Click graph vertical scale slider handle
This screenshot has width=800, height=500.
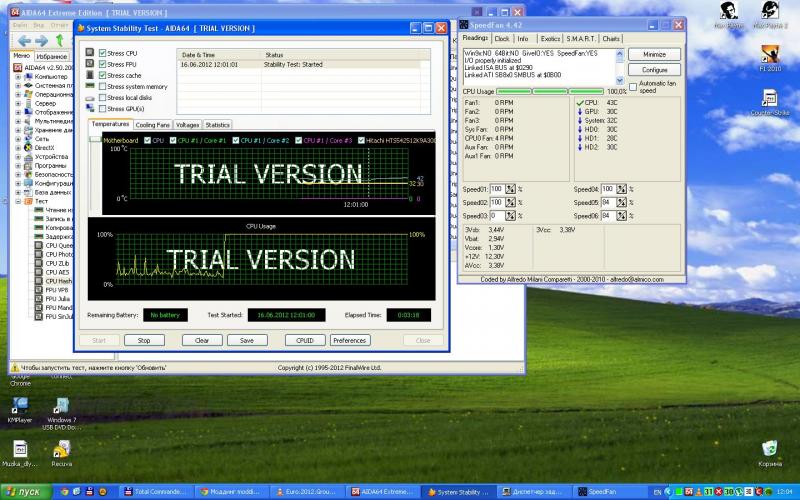pos(95,139)
